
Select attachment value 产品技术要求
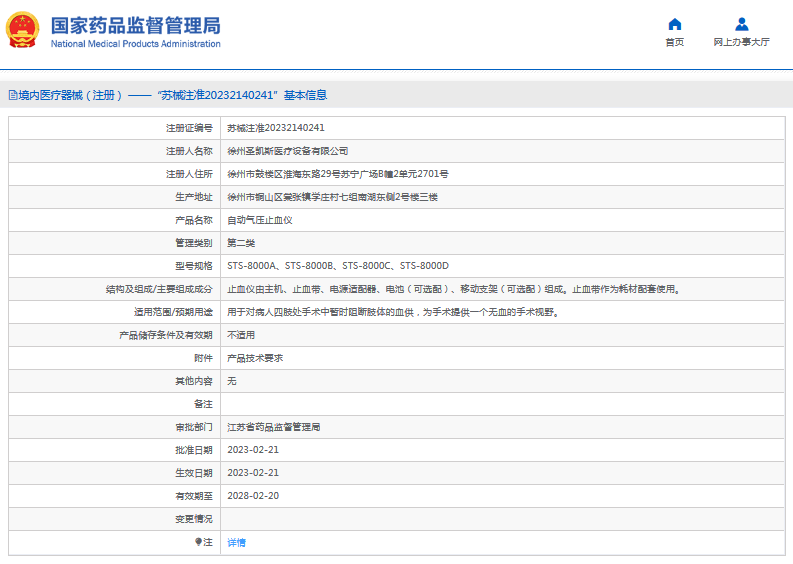click(x=255, y=358)
